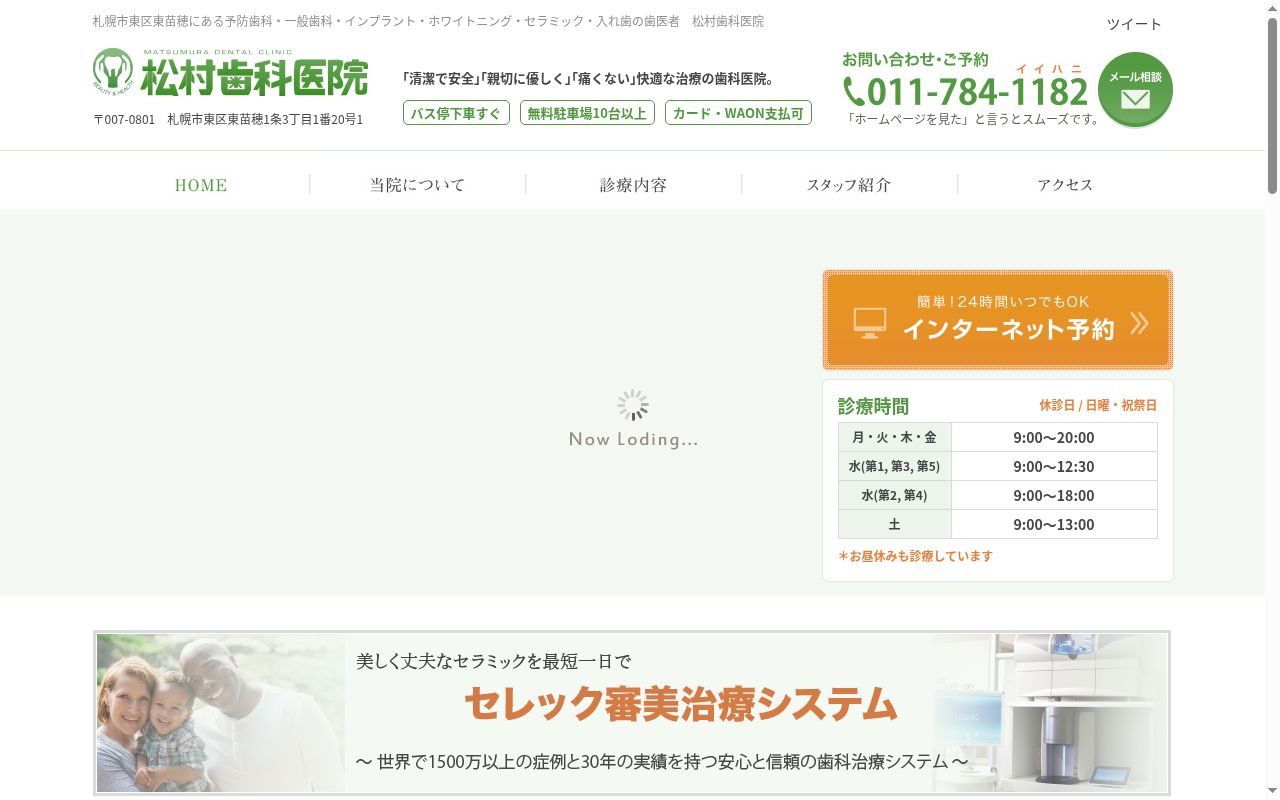
Task: Open the インターネット予約 orange banner
Action: (998, 320)
